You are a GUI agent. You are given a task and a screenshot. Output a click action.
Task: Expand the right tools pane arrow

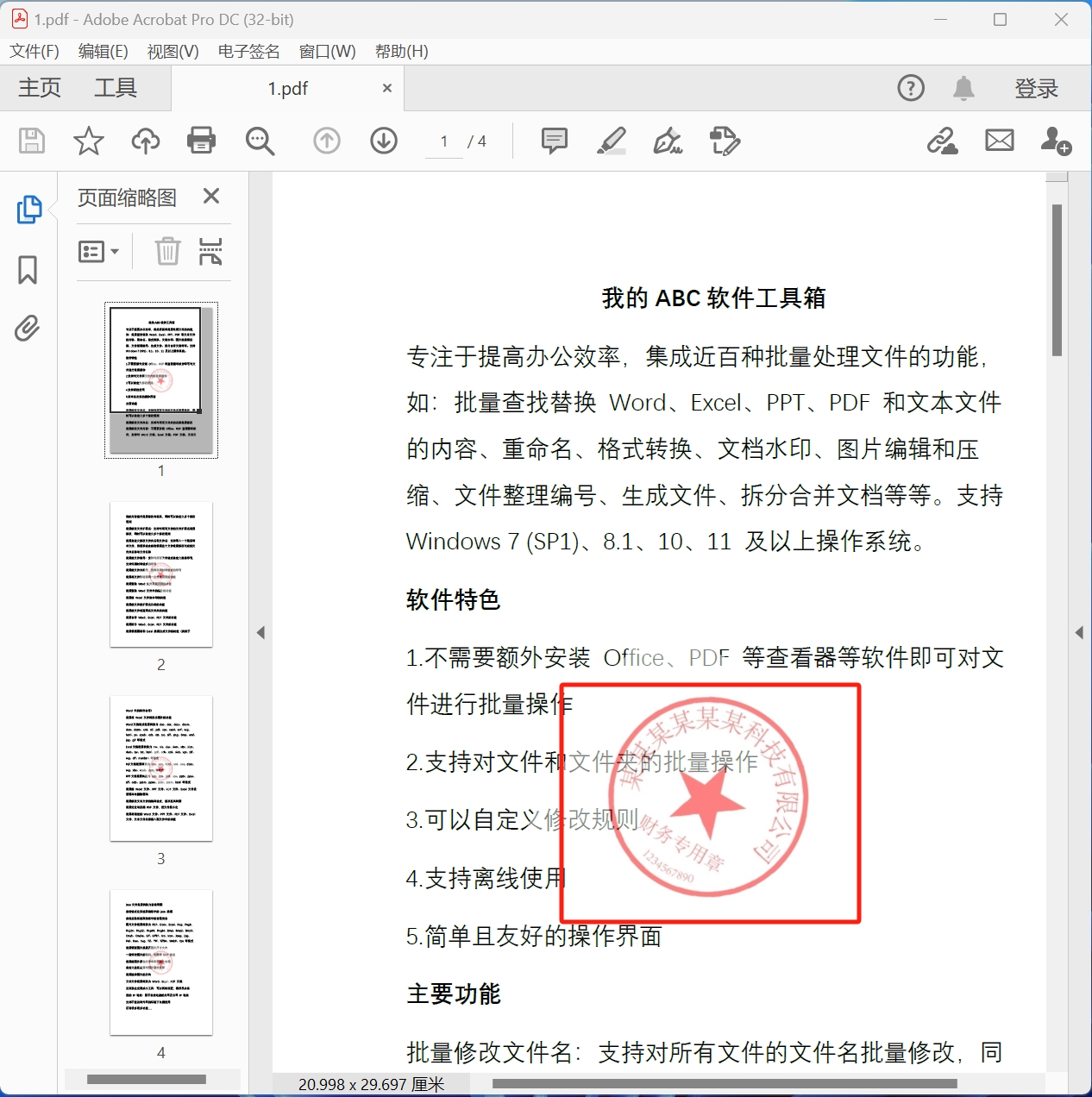(x=1079, y=632)
